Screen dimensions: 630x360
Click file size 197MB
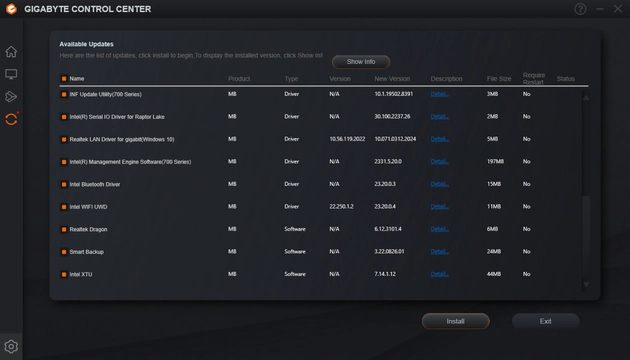[x=495, y=162]
